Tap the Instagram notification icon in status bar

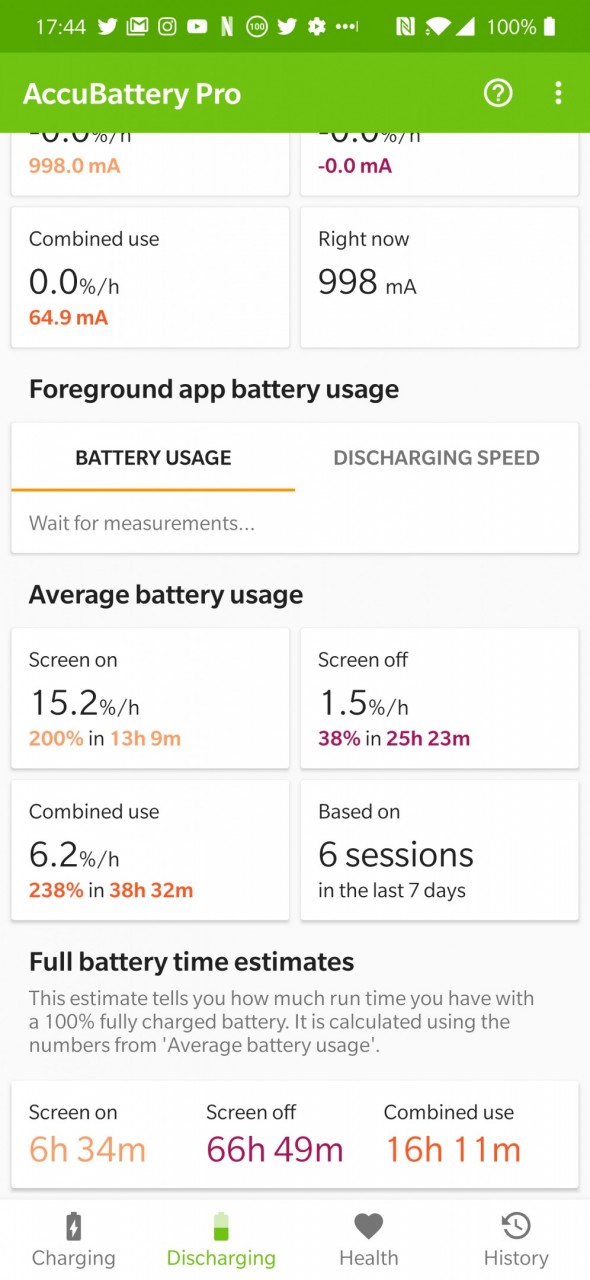pos(168,27)
